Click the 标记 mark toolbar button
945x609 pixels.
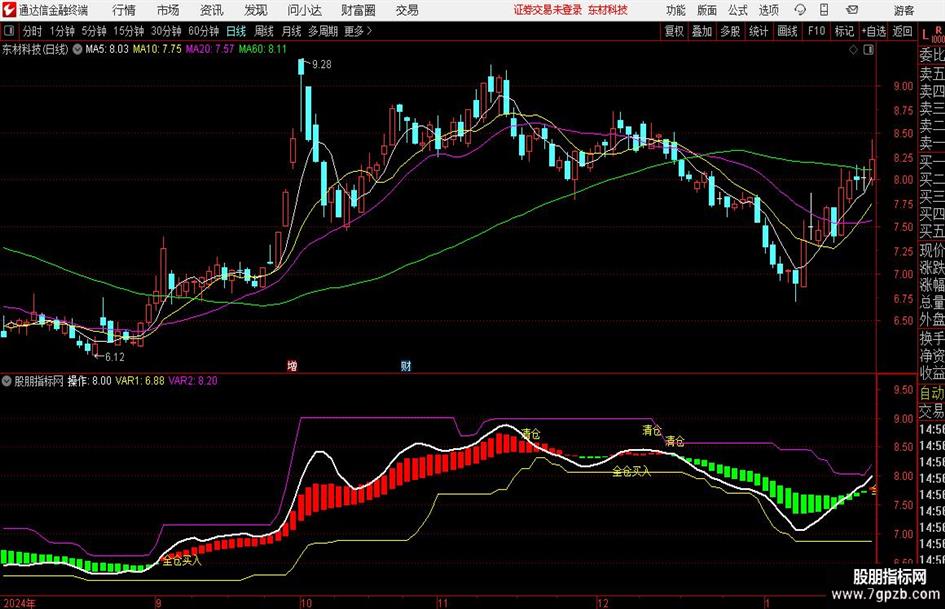pyautogui.click(x=844, y=31)
